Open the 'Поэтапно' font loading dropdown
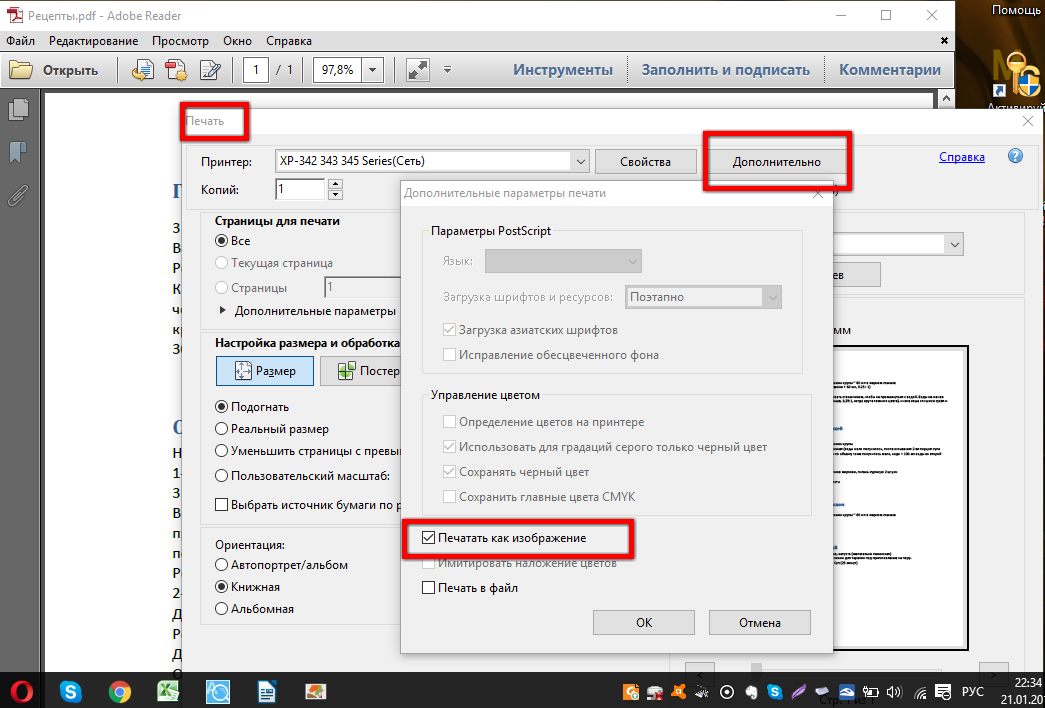1045x708 pixels. coord(772,297)
